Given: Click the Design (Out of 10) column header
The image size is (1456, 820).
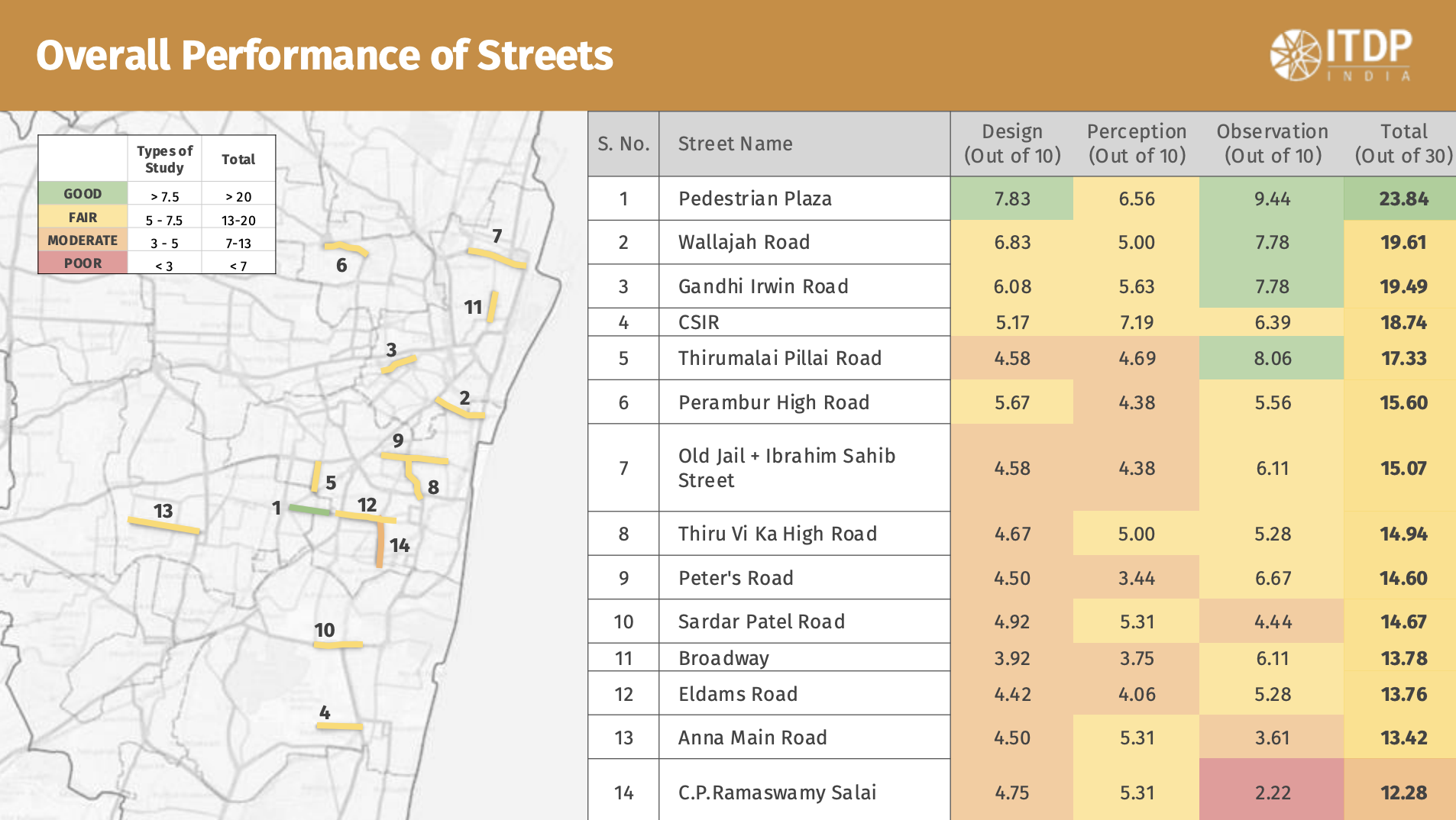Looking at the screenshot, I should coord(1012,144).
